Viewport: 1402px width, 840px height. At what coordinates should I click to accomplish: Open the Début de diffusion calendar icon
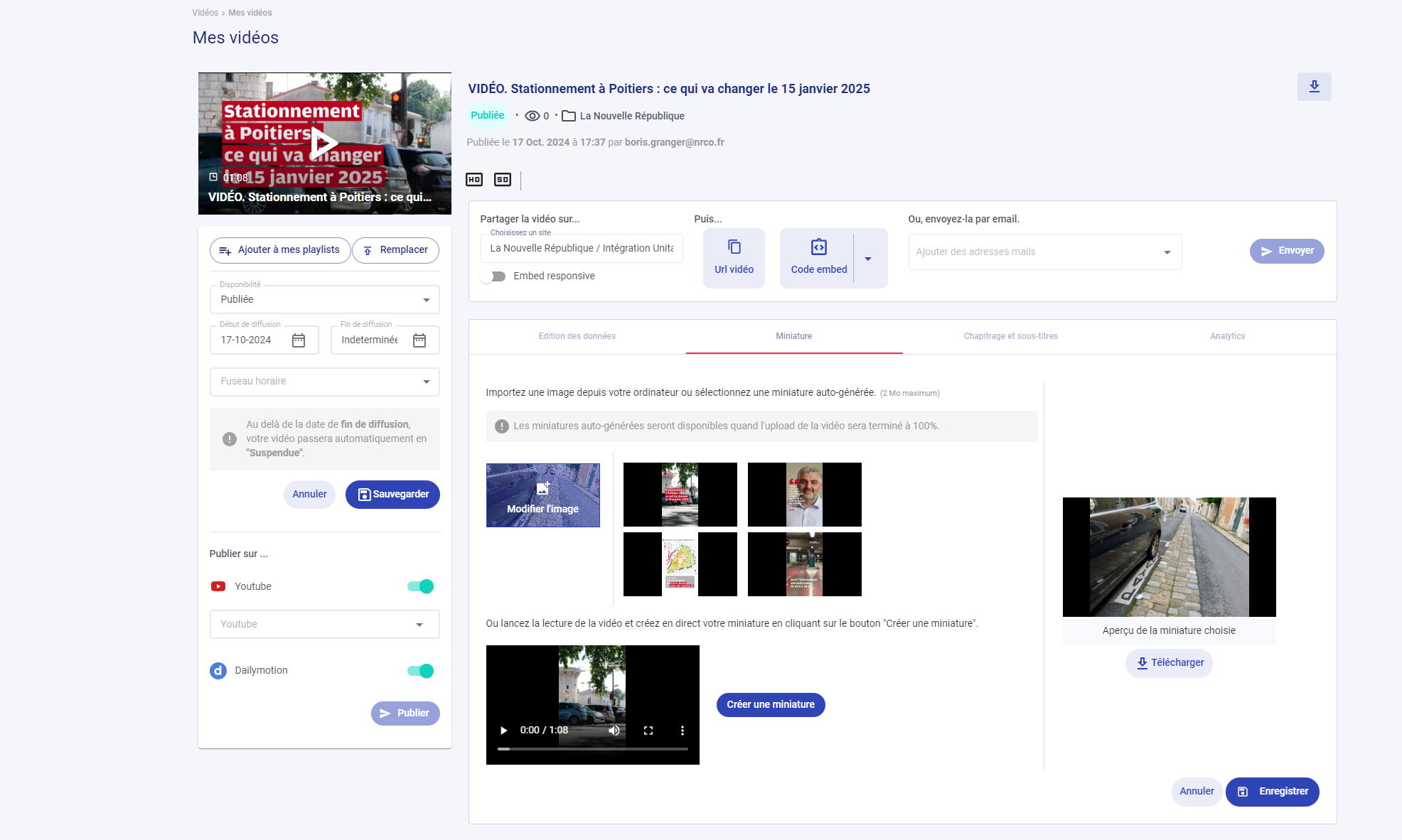pyautogui.click(x=299, y=340)
